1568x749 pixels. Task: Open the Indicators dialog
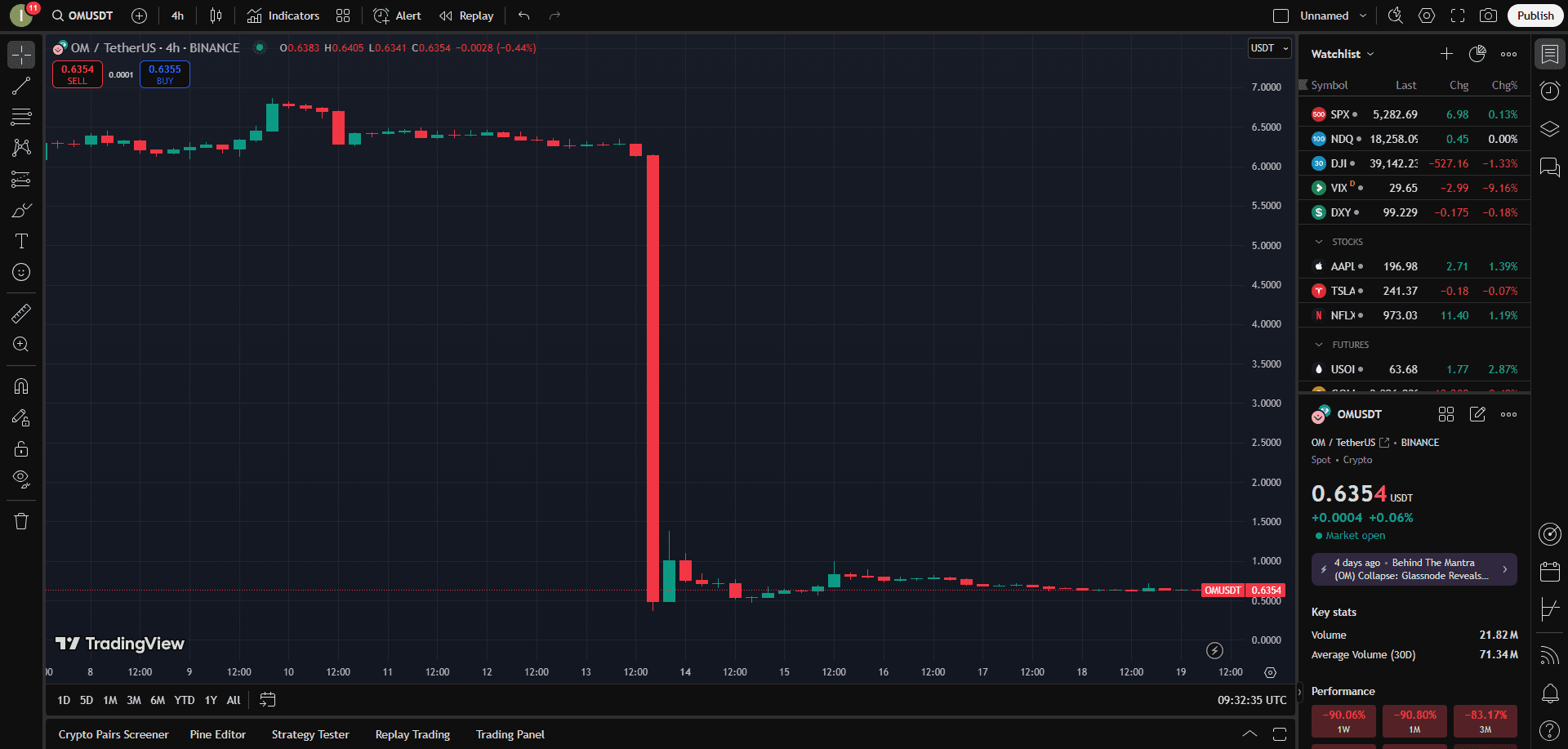pyautogui.click(x=283, y=16)
